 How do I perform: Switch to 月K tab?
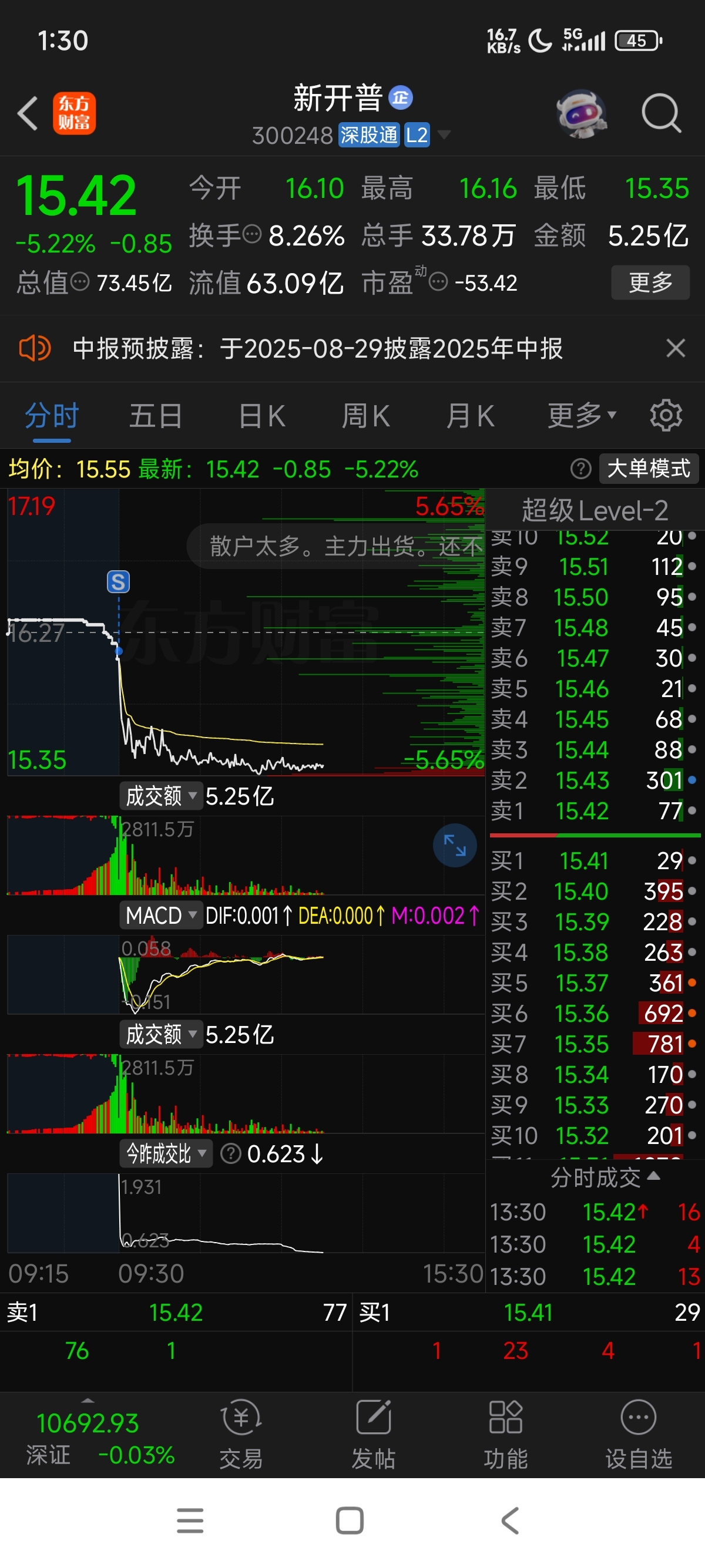[470, 416]
